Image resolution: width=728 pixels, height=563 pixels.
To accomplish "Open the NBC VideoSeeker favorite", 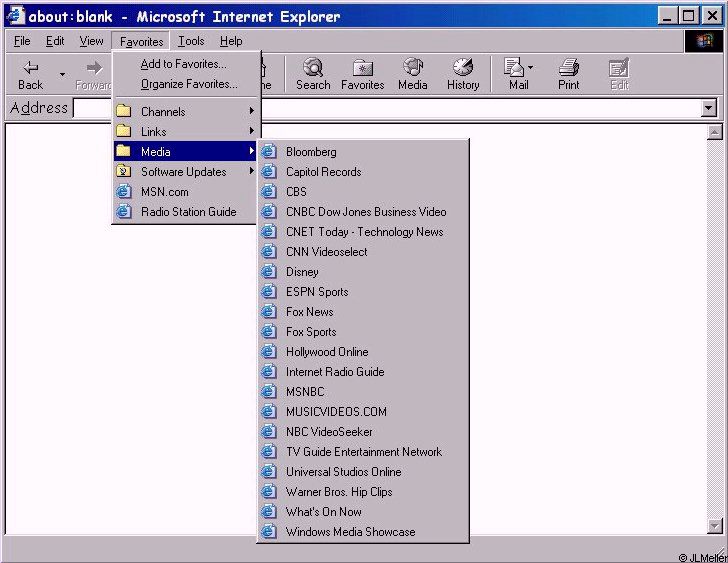I will click(363, 431).
